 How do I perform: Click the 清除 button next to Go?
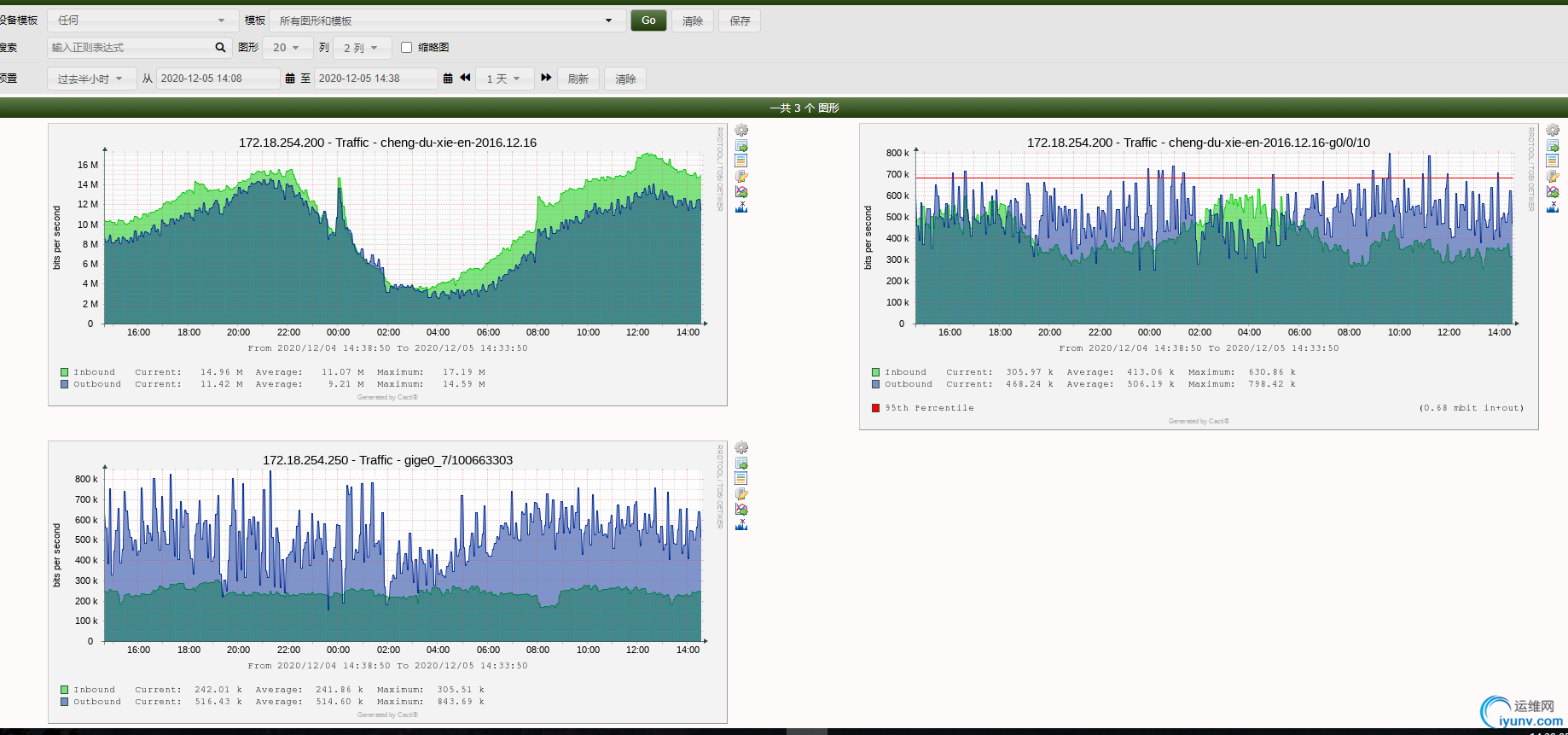pos(693,20)
